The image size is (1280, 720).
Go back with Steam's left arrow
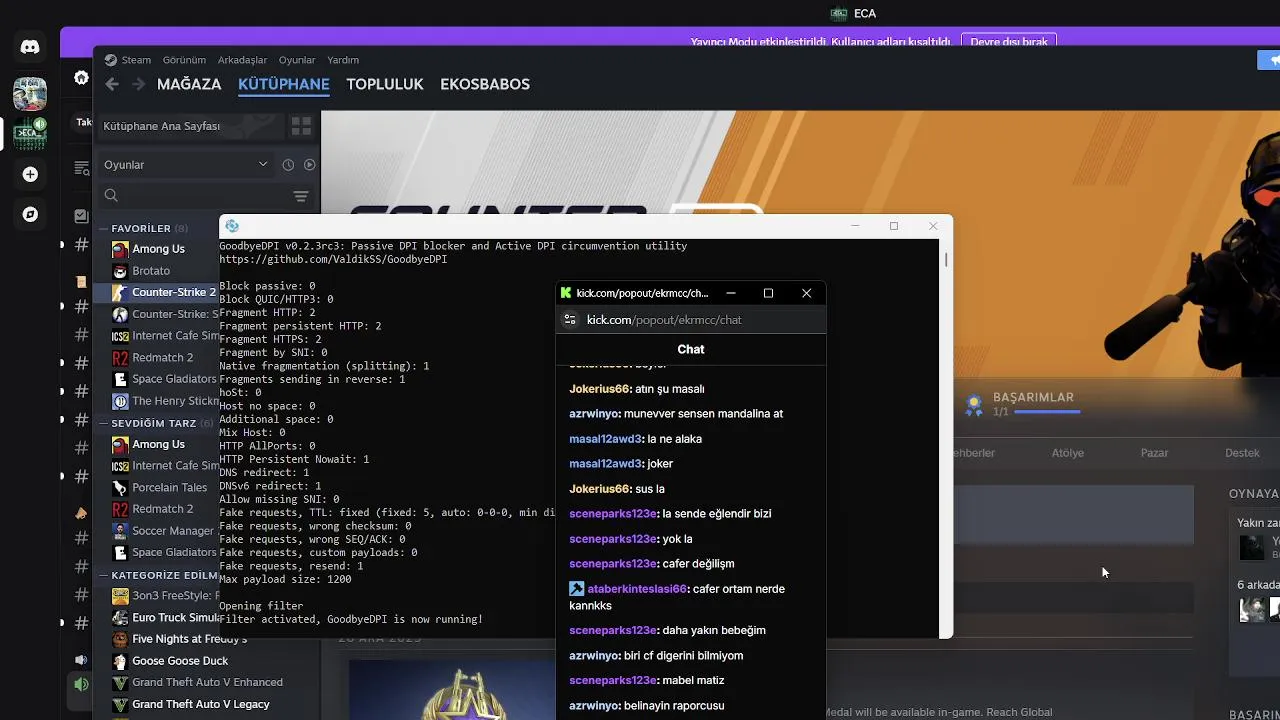[x=112, y=84]
